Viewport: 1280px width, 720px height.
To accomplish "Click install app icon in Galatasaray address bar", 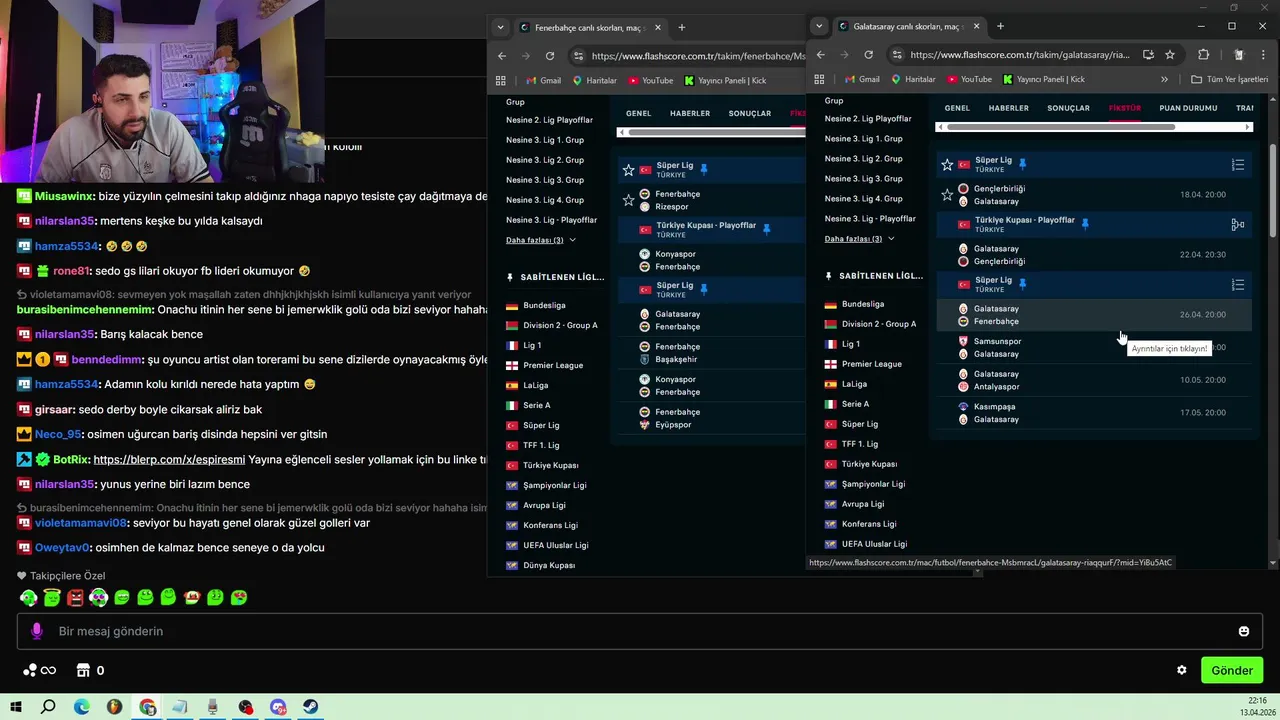I will click(x=1148, y=55).
